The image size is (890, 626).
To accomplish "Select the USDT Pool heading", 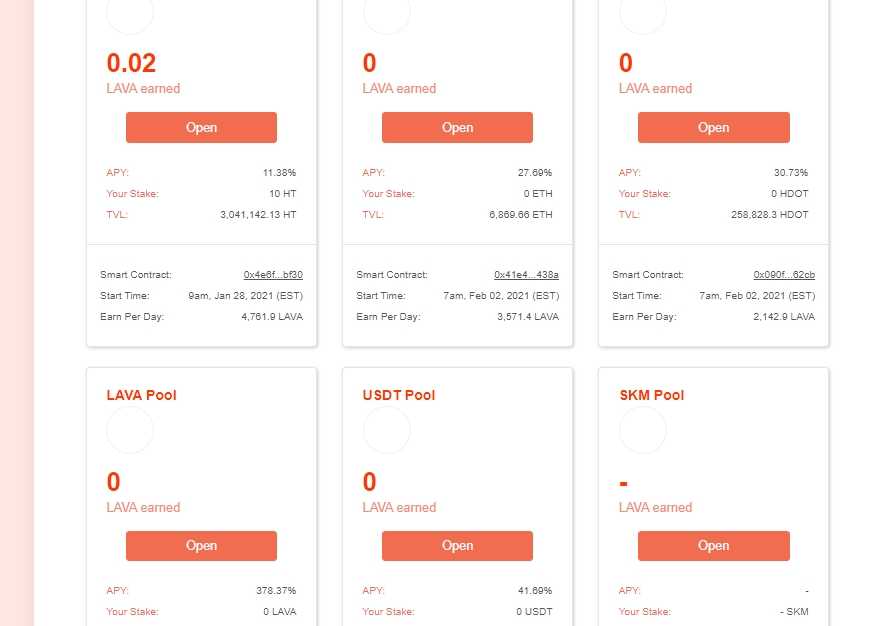I will (399, 395).
